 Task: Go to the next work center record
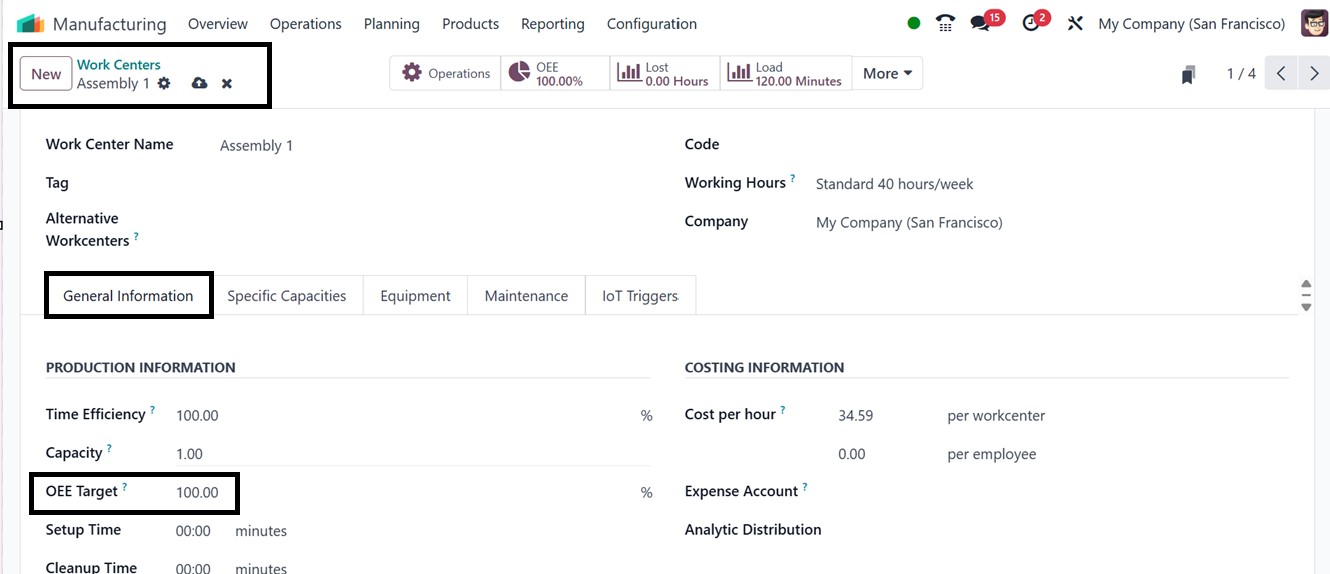1314,73
